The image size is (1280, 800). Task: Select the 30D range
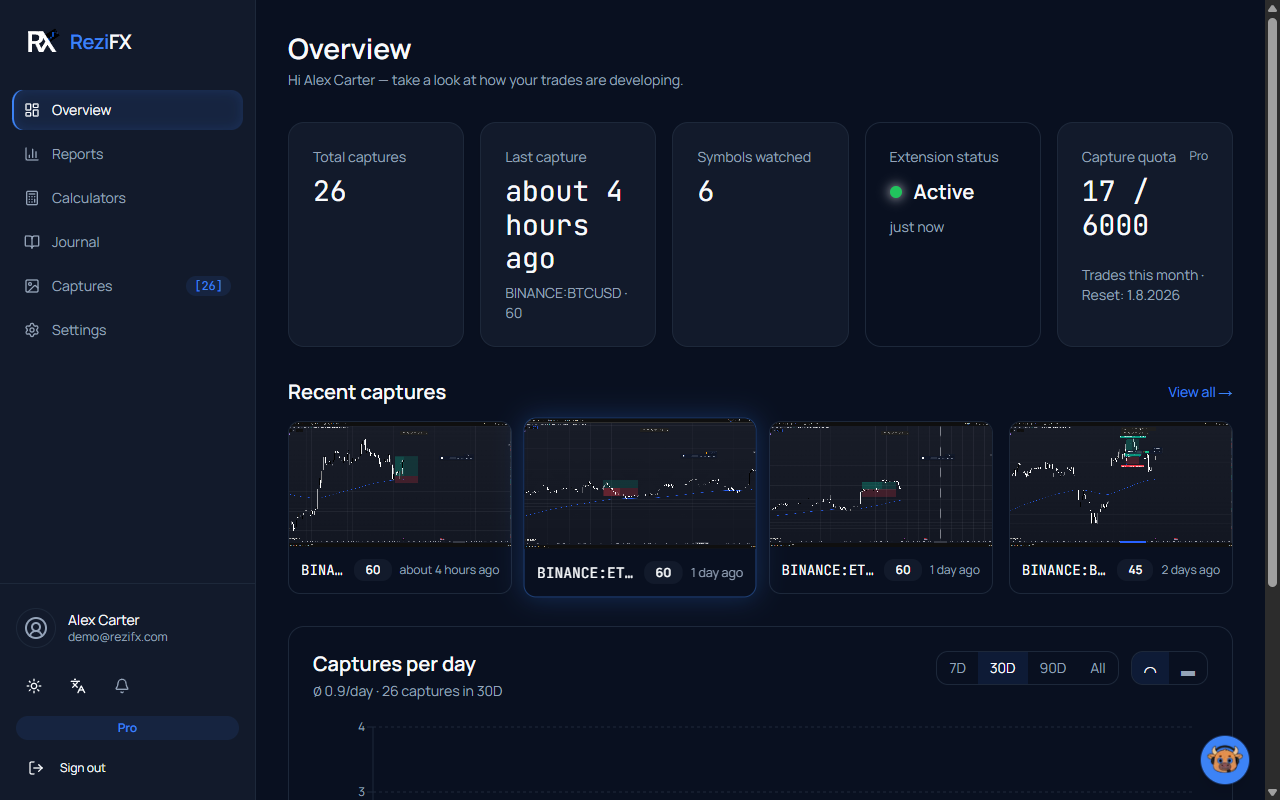[1002, 668]
